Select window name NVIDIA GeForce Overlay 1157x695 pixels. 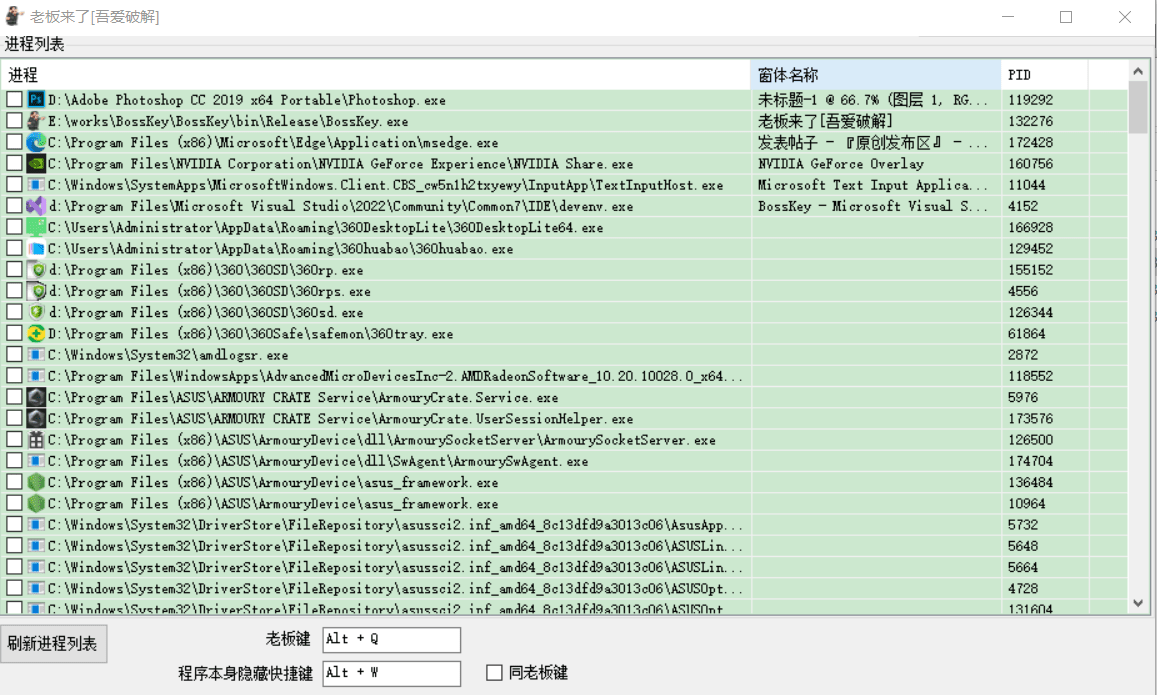pyautogui.click(x=840, y=164)
